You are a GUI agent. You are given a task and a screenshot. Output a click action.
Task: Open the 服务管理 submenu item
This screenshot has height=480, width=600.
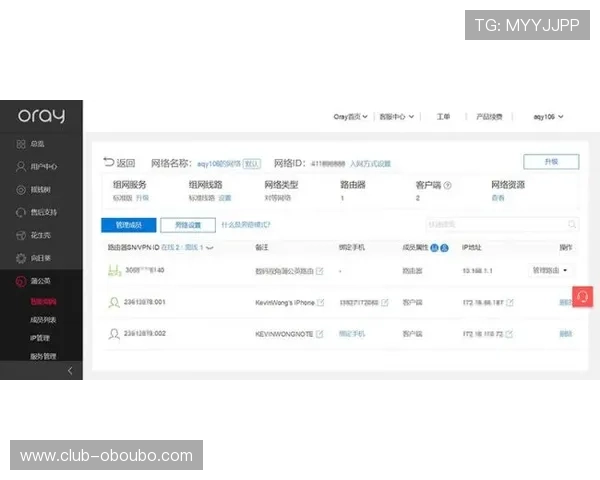coord(43,356)
